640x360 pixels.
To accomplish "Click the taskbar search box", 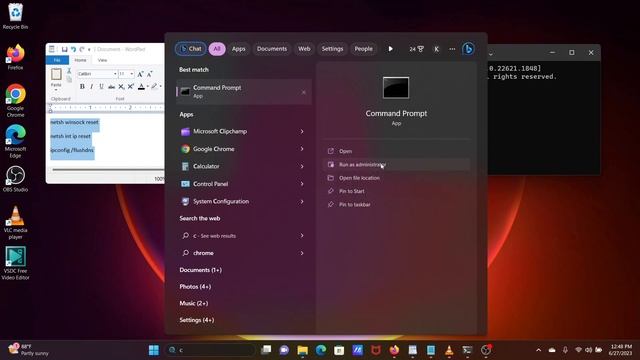I will click(211, 350).
